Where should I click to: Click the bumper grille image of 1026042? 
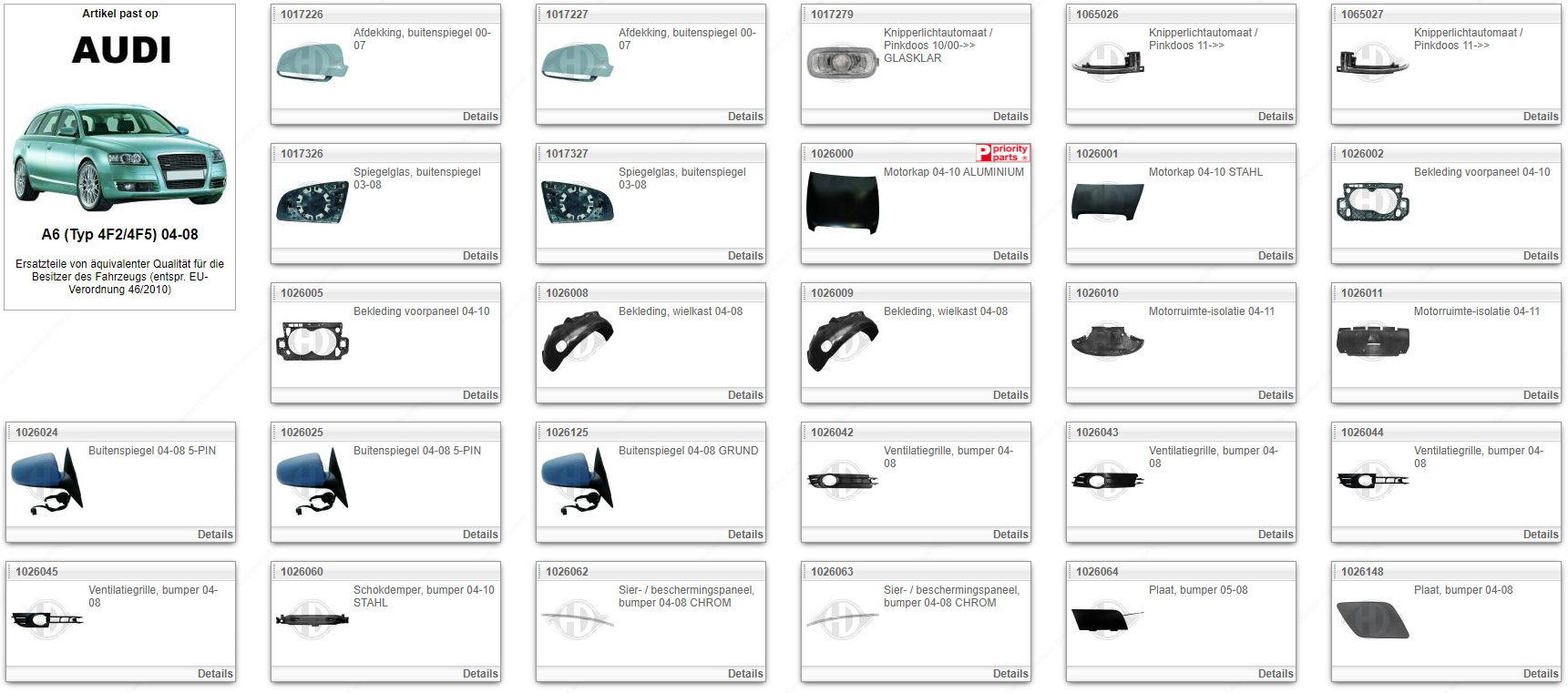click(x=843, y=481)
